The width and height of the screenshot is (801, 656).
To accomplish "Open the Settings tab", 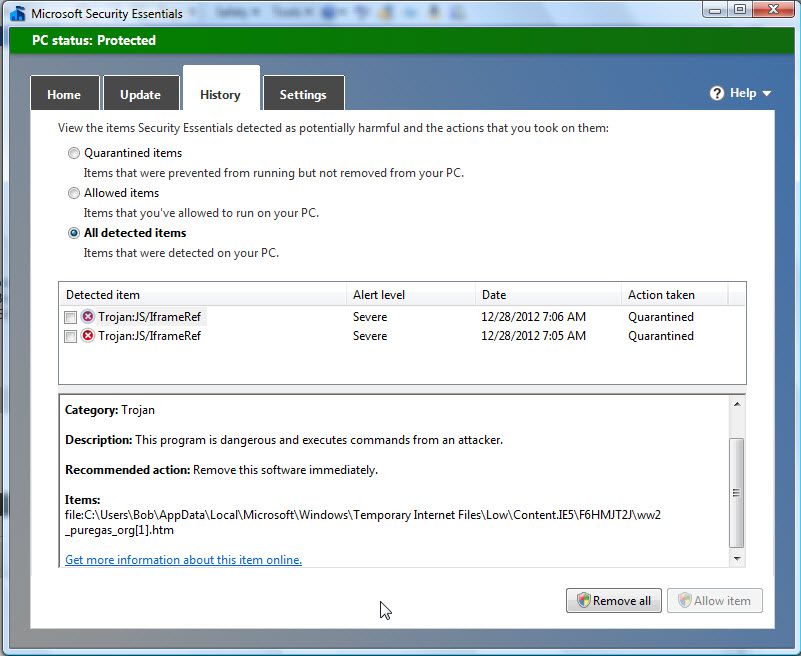I will tap(303, 93).
